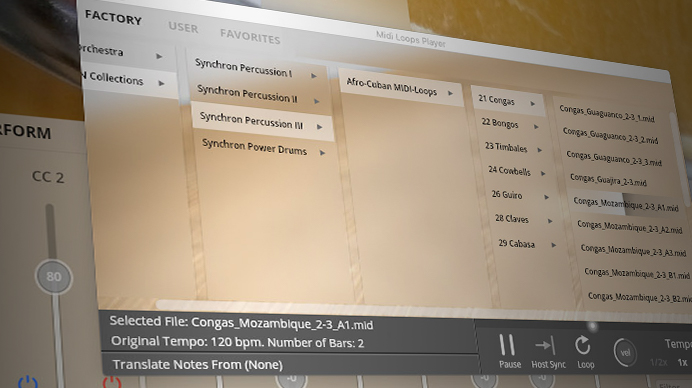
Task: Select the 1/2x tempo multiplier
Action: click(x=658, y=362)
